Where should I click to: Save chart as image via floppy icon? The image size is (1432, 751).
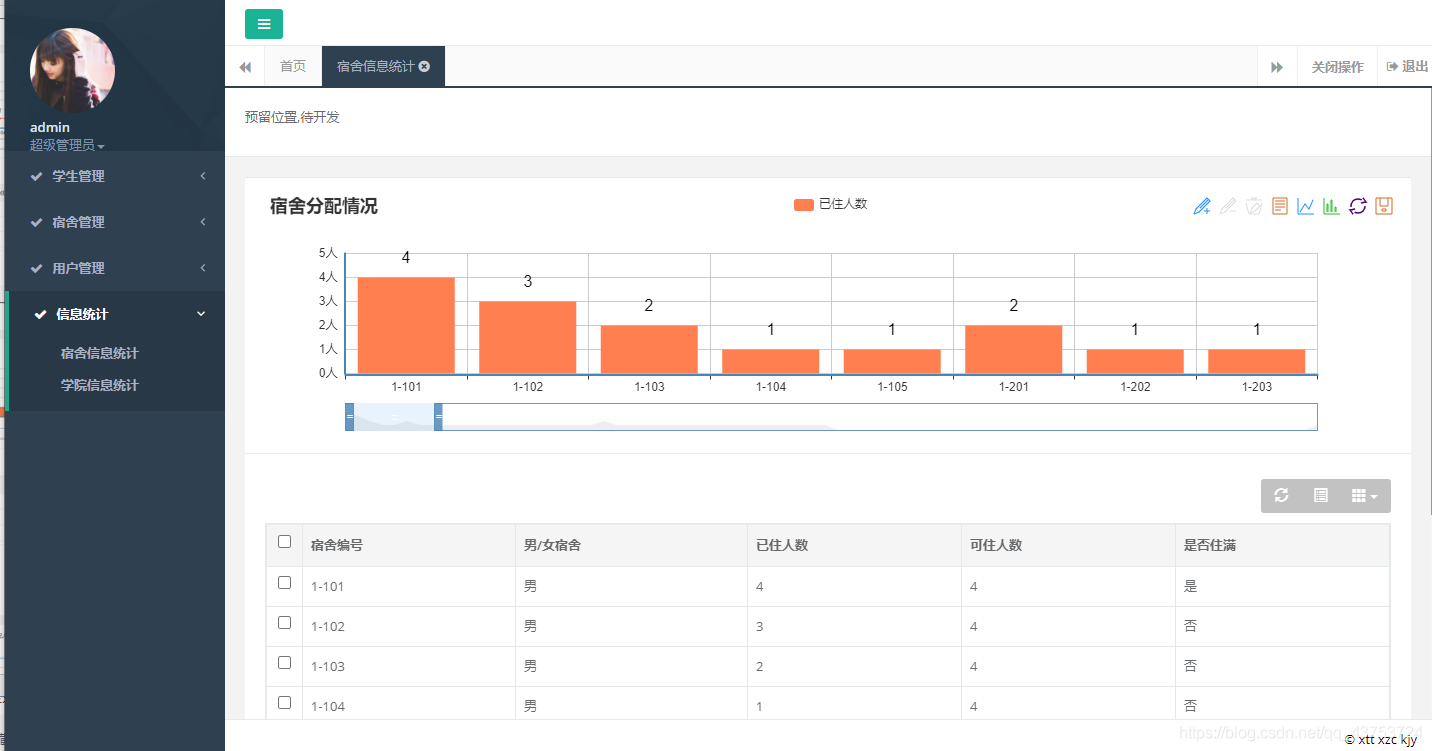(1384, 206)
